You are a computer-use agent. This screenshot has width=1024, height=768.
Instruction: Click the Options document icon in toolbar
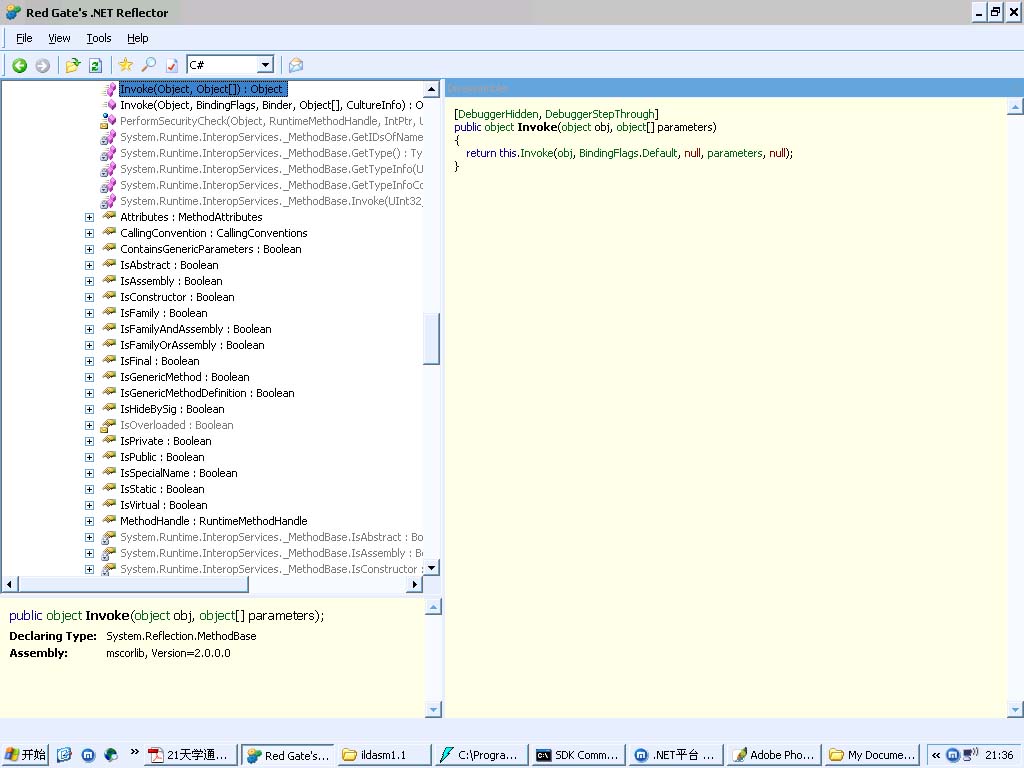point(171,65)
